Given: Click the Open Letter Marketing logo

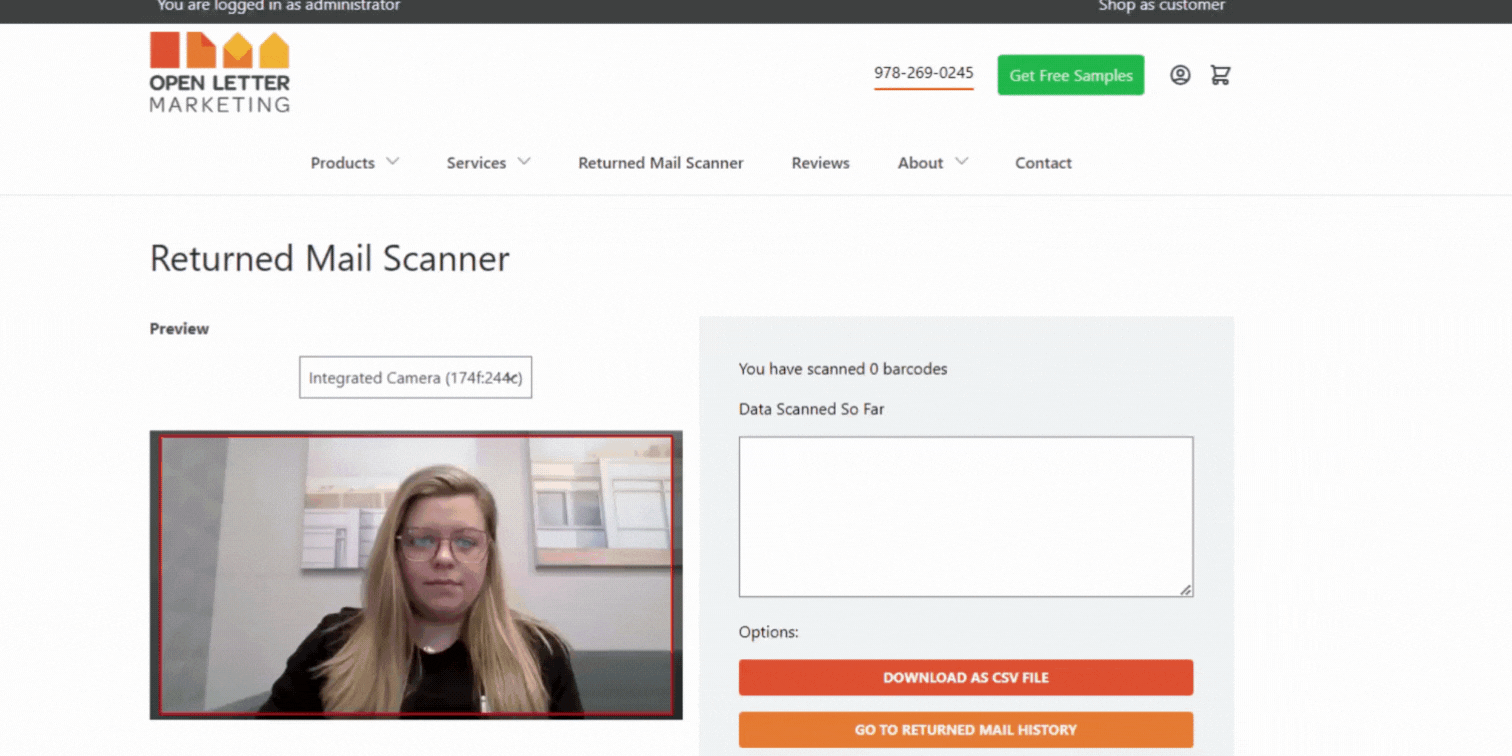Looking at the screenshot, I should (x=220, y=72).
